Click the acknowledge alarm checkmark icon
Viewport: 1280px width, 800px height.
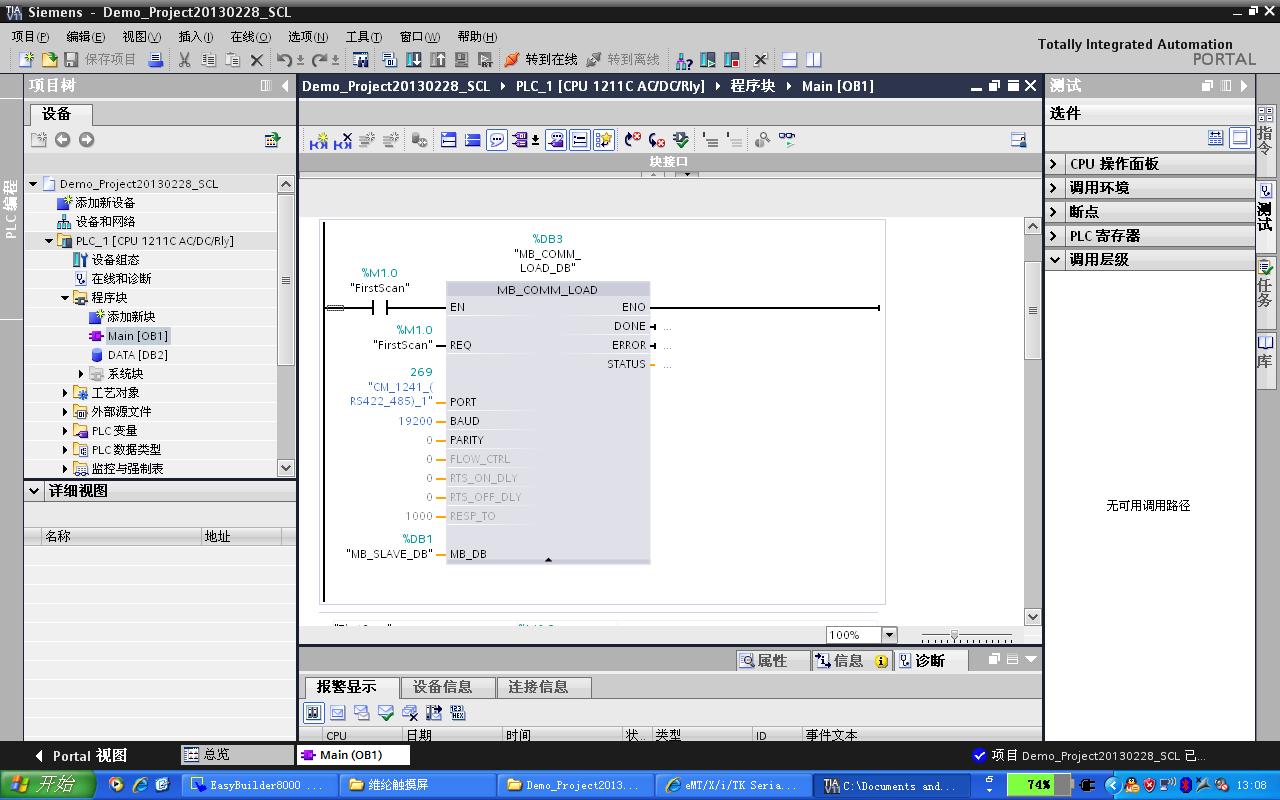[x=386, y=713]
